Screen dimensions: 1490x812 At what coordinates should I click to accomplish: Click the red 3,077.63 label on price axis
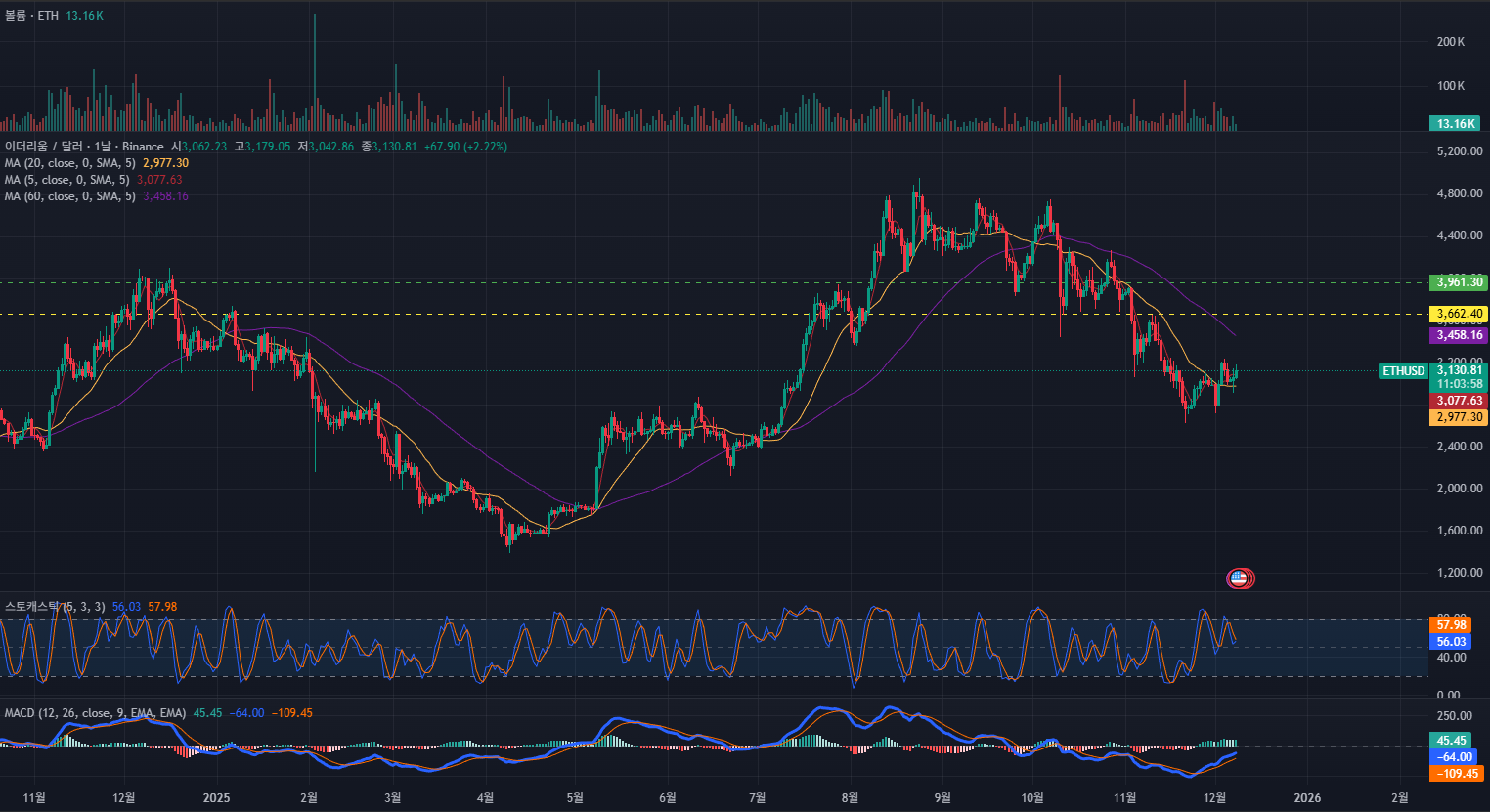point(1459,401)
